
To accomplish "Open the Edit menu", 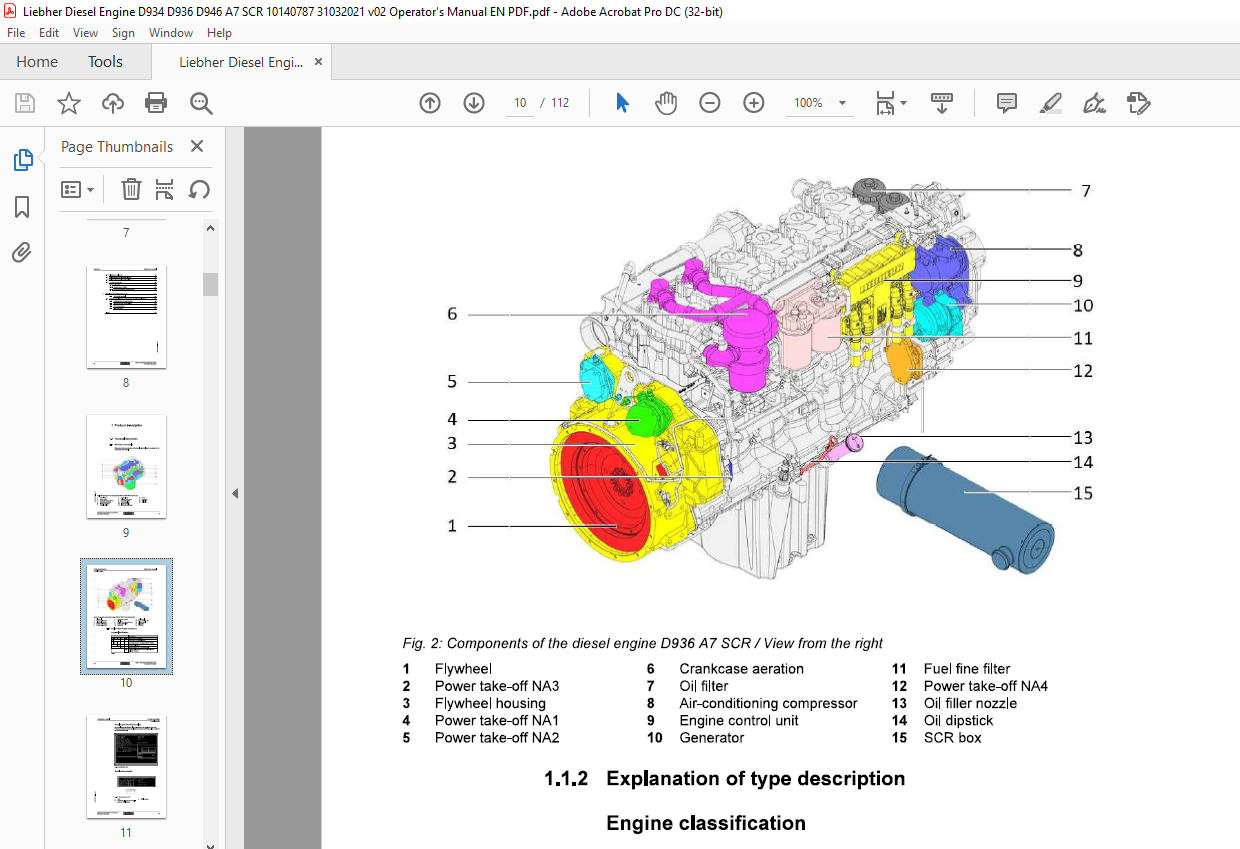I will click(49, 33).
